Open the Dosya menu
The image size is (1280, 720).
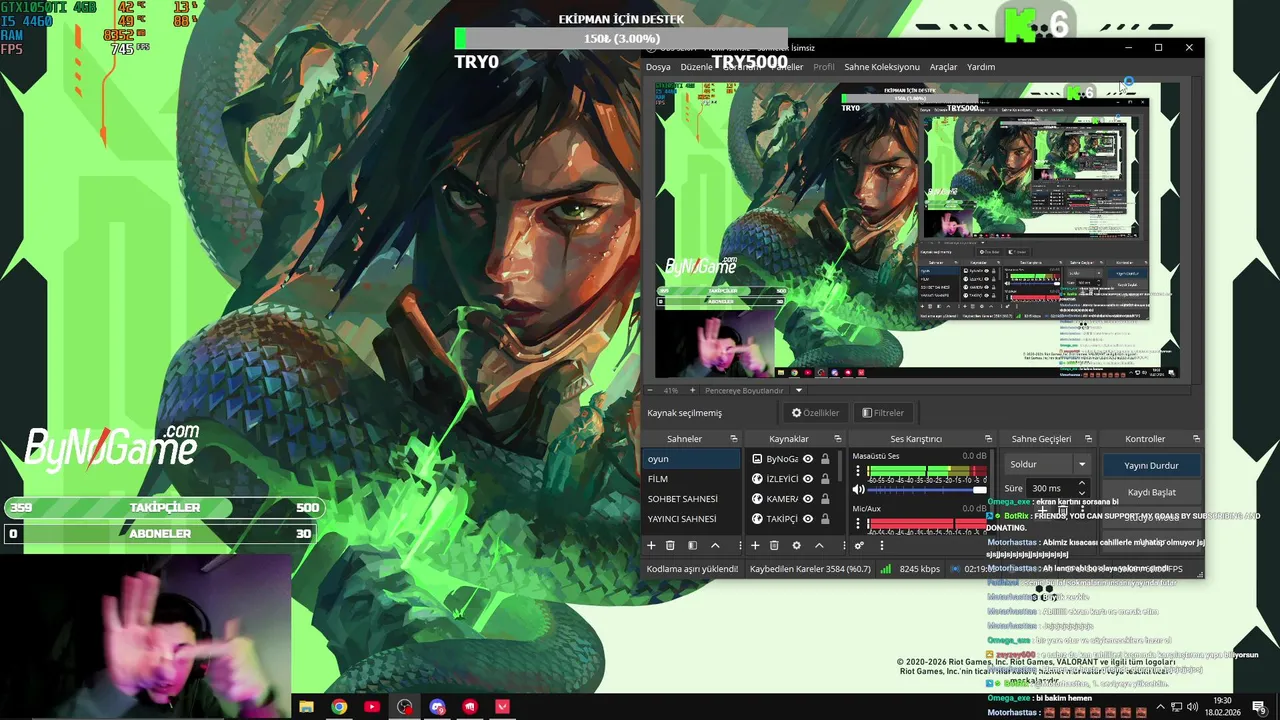click(658, 67)
